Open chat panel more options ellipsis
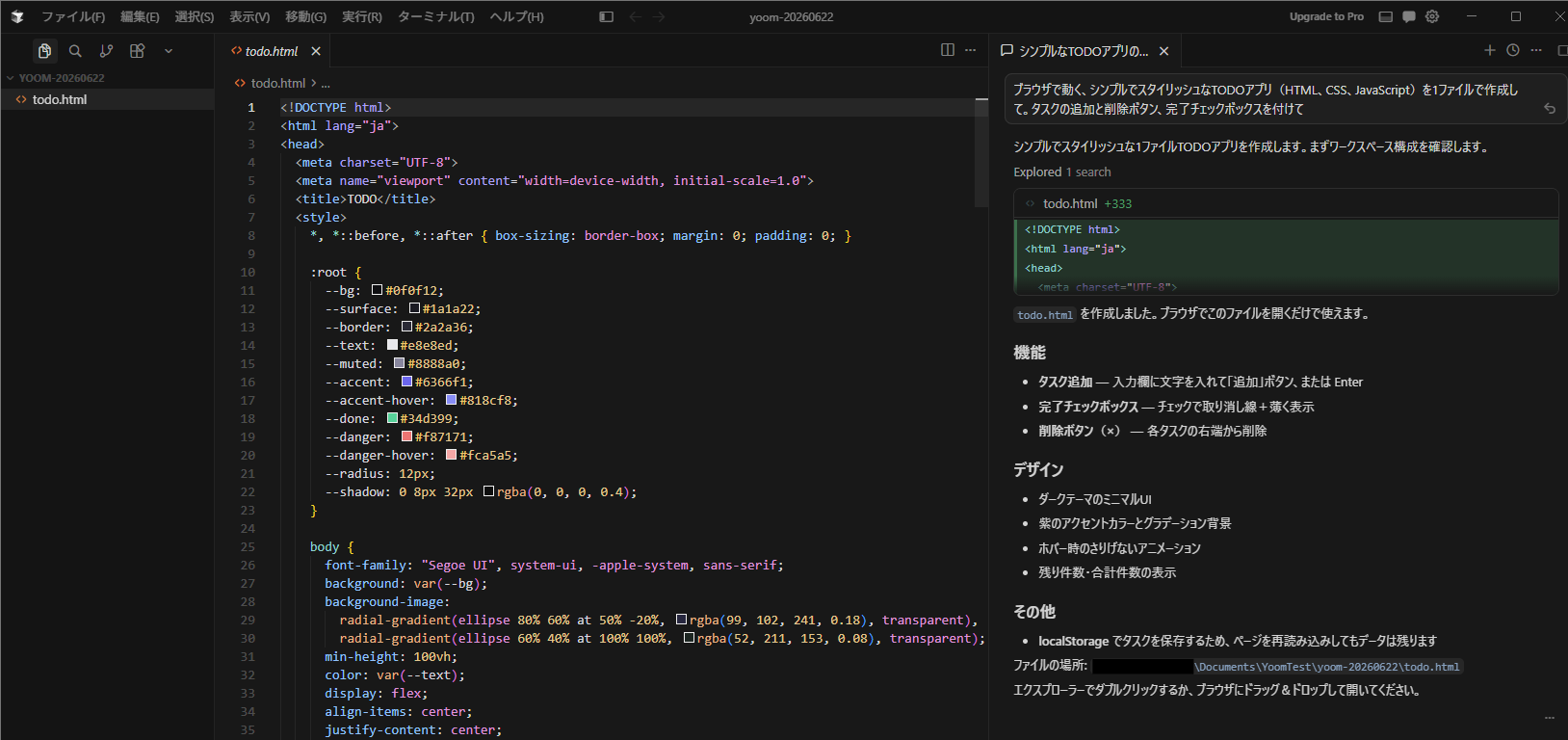Viewport: 1568px width, 740px height. [1536, 50]
